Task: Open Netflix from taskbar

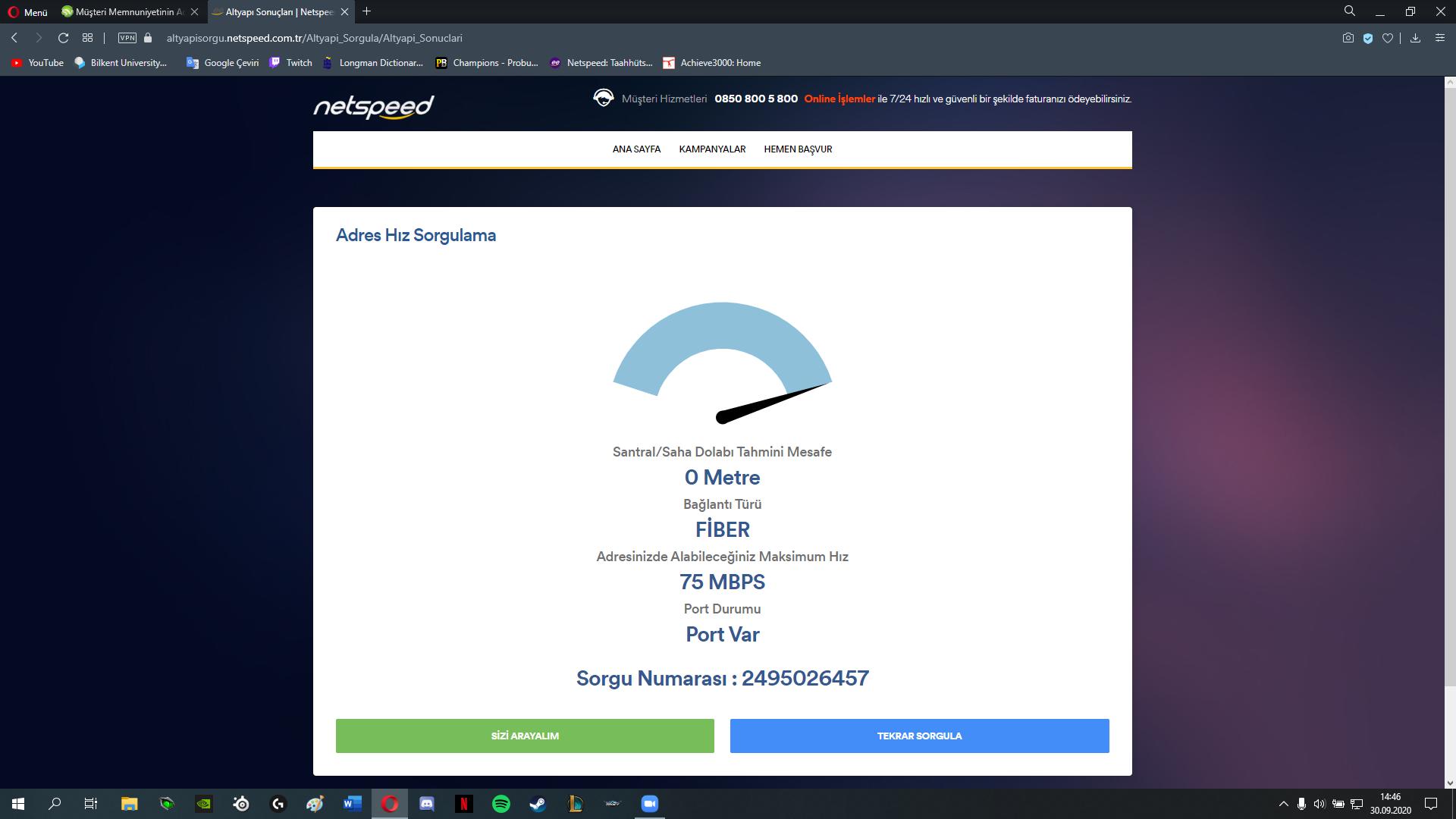Action: [464, 804]
